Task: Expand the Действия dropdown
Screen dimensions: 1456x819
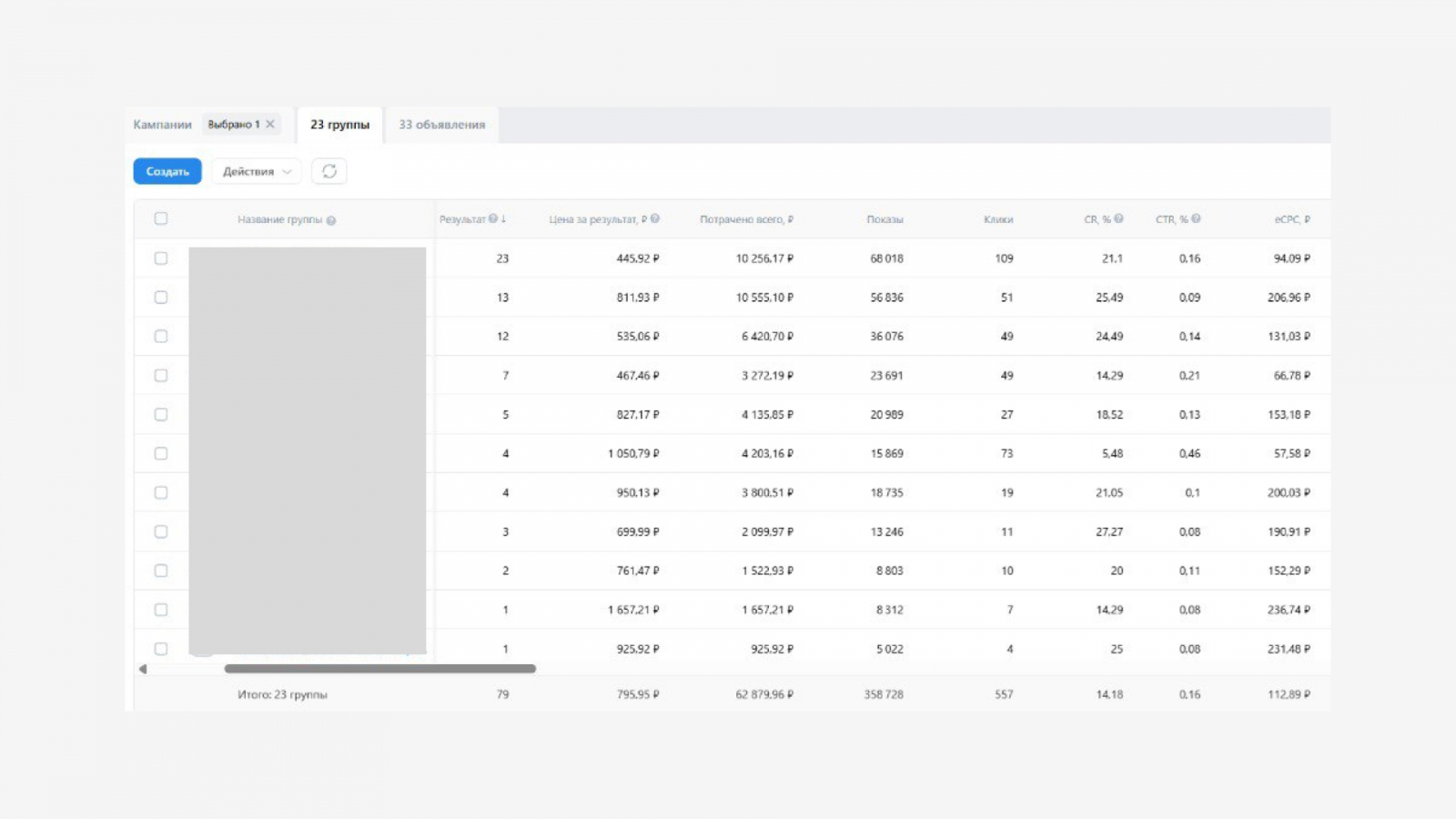Action: click(x=257, y=171)
